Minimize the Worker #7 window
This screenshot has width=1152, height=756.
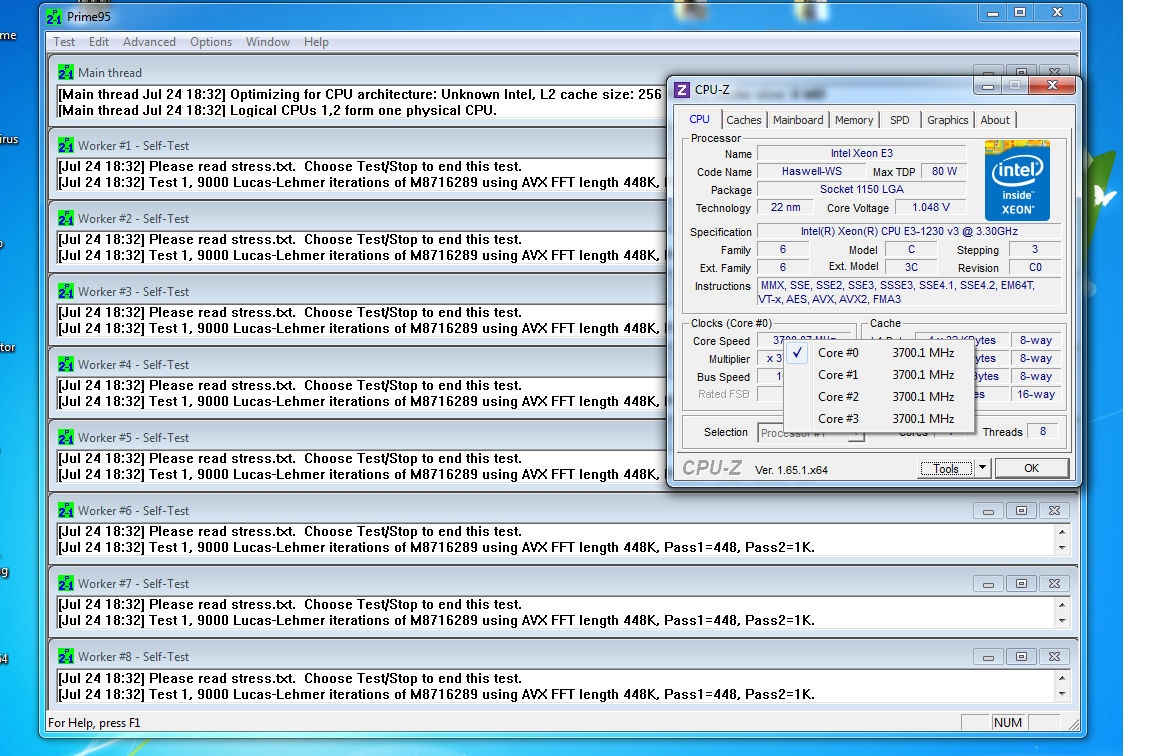[988, 583]
